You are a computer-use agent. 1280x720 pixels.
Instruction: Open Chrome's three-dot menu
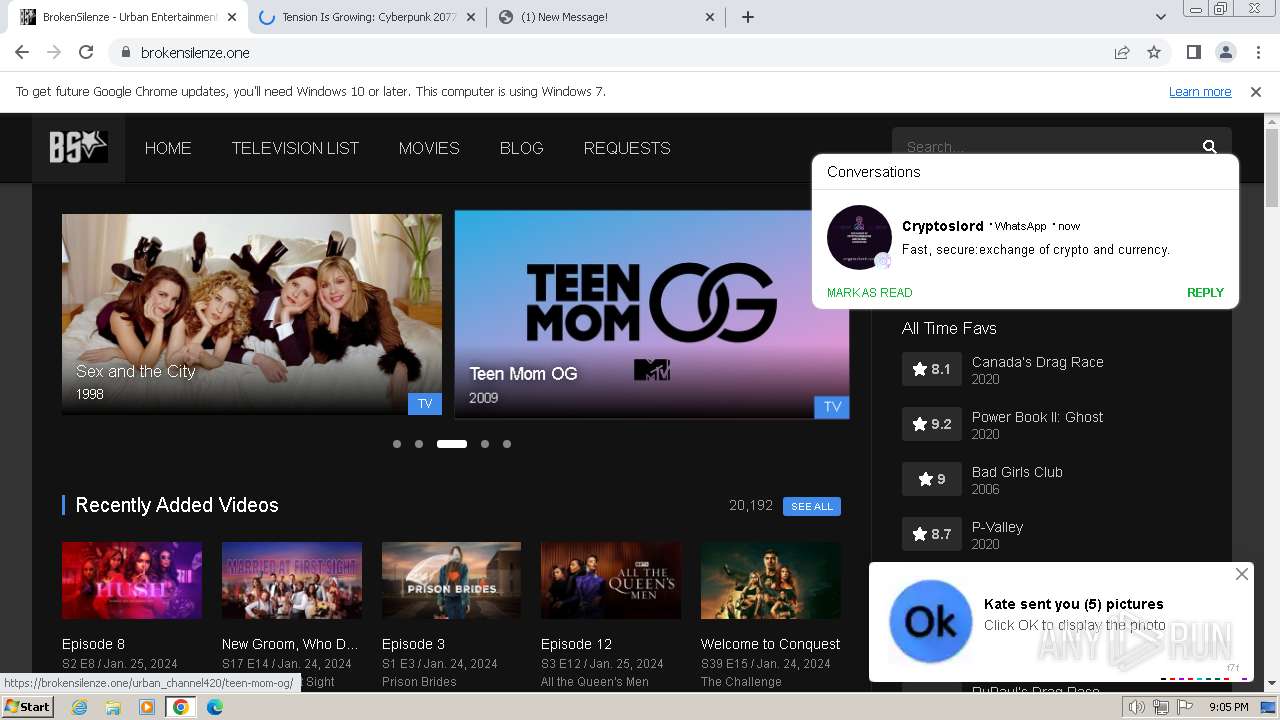[x=1257, y=52]
